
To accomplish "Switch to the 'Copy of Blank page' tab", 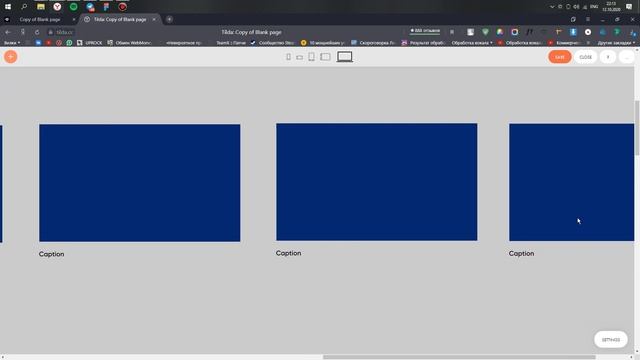I will point(40,19).
